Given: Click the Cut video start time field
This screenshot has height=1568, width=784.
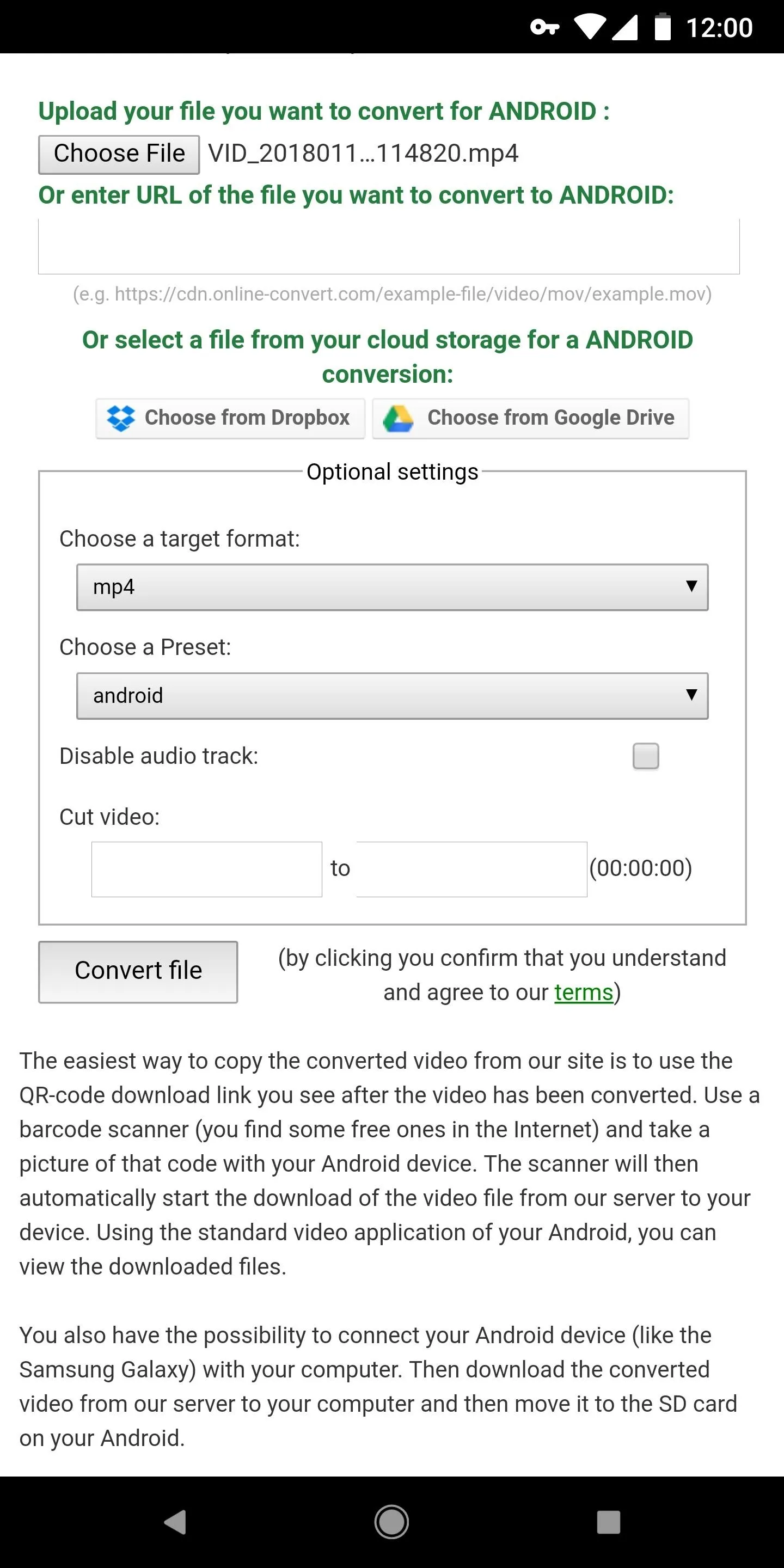Looking at the screenshot, I should click(x=206, y=869).
